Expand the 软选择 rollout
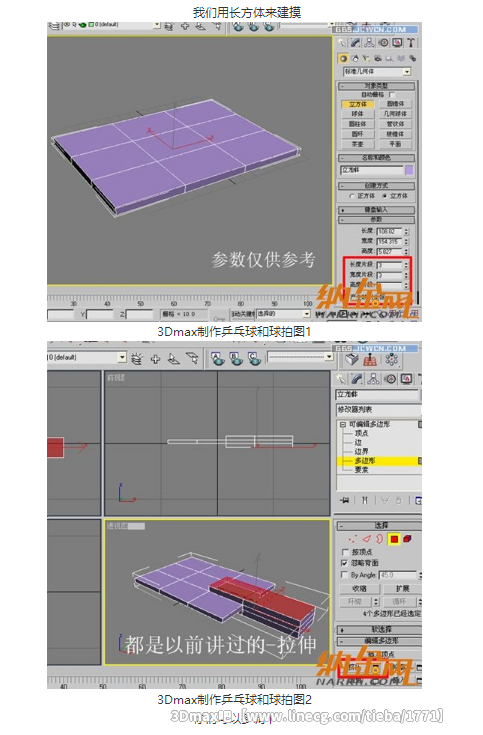The height and width of the screenshot is (735, 483). (x=379, y=630)
